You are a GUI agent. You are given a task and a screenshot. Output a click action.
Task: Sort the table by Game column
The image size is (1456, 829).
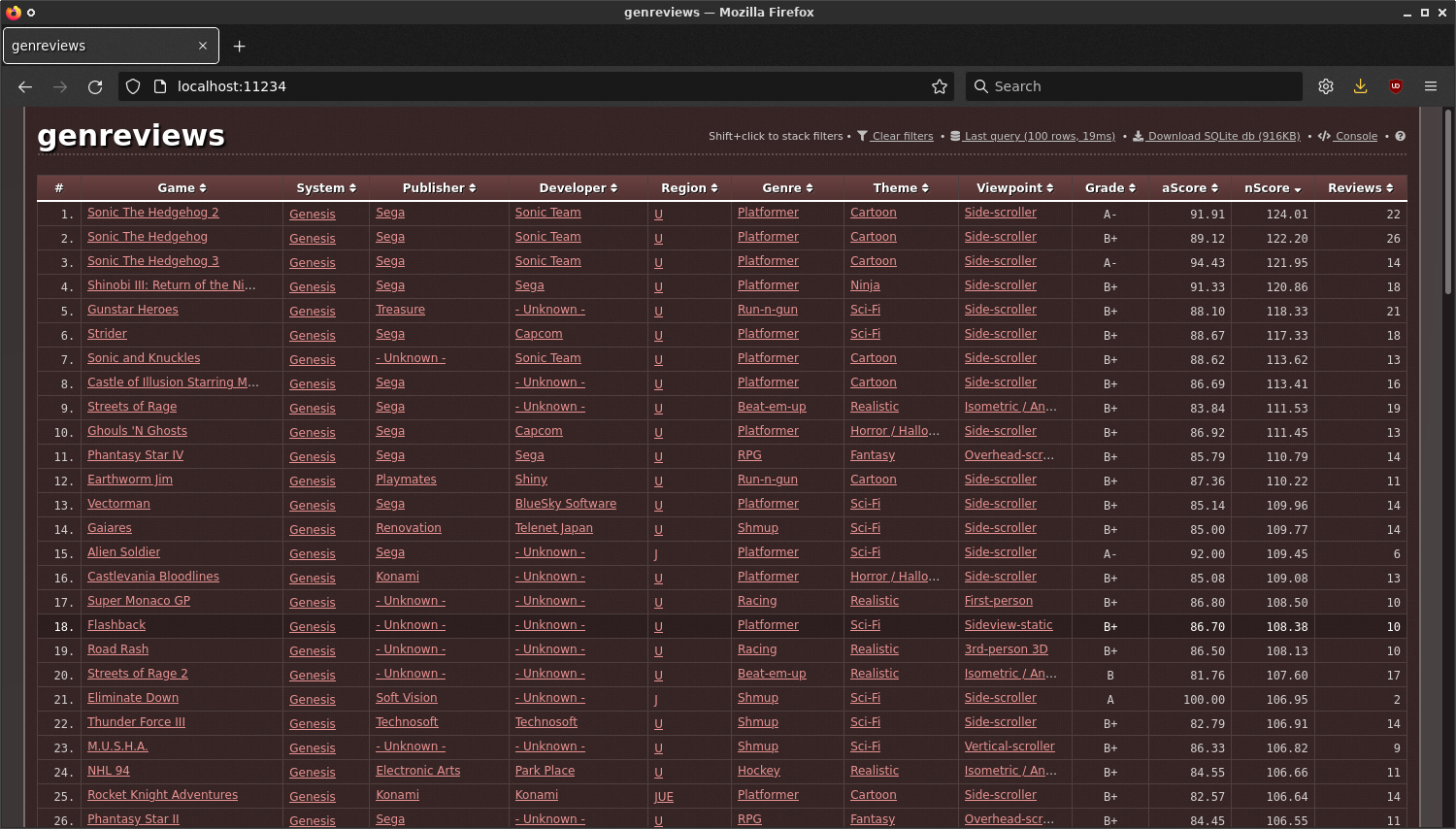point(182,188)
